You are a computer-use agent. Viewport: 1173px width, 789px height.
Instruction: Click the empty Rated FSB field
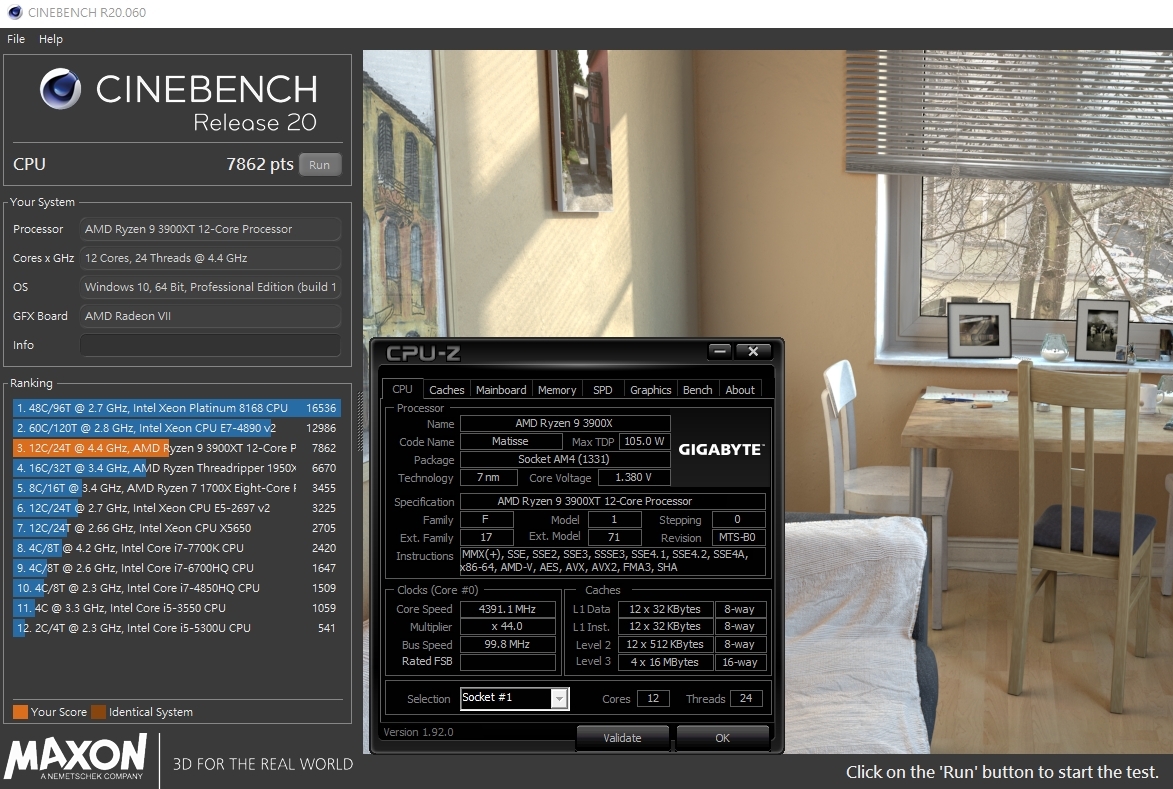(x=508, y=662)
